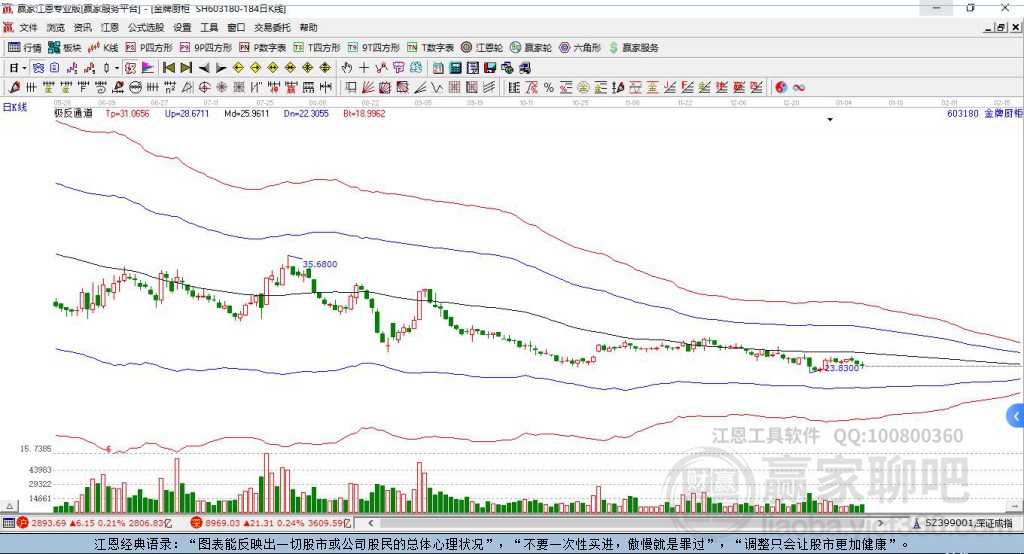This screenshot has height=554, width=1024.
Task: Select the red circular target drawing tool
Action: click(204, 88)
